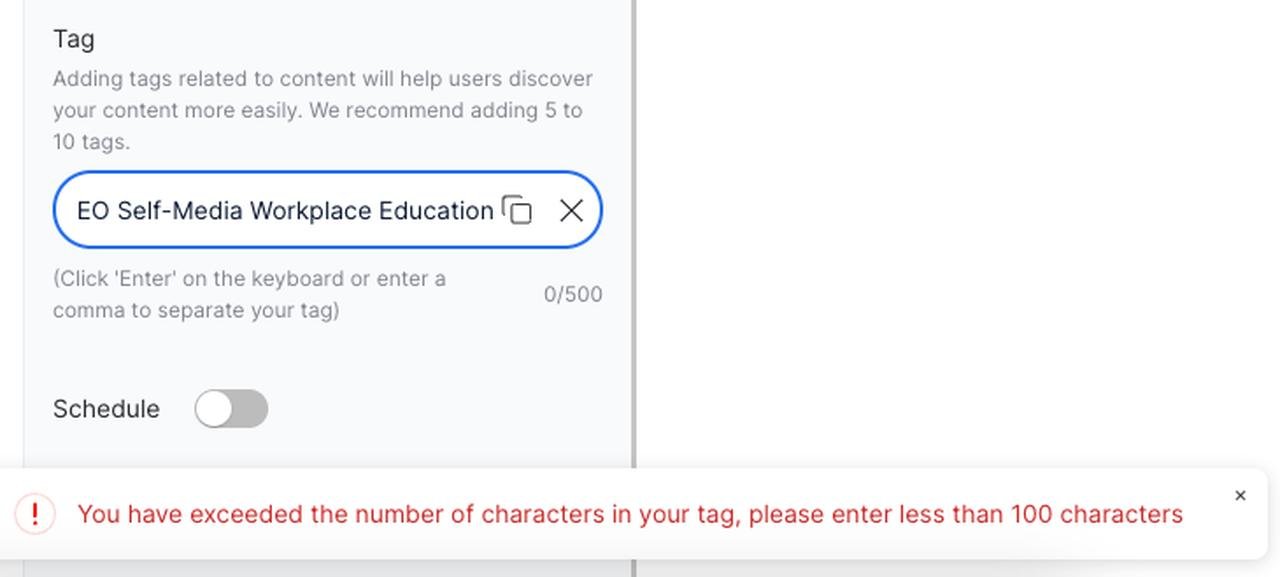Click the '10 tags.' text line
Image resolution: width=1280 pixels, height=577 pixels.
coord(91,142)
